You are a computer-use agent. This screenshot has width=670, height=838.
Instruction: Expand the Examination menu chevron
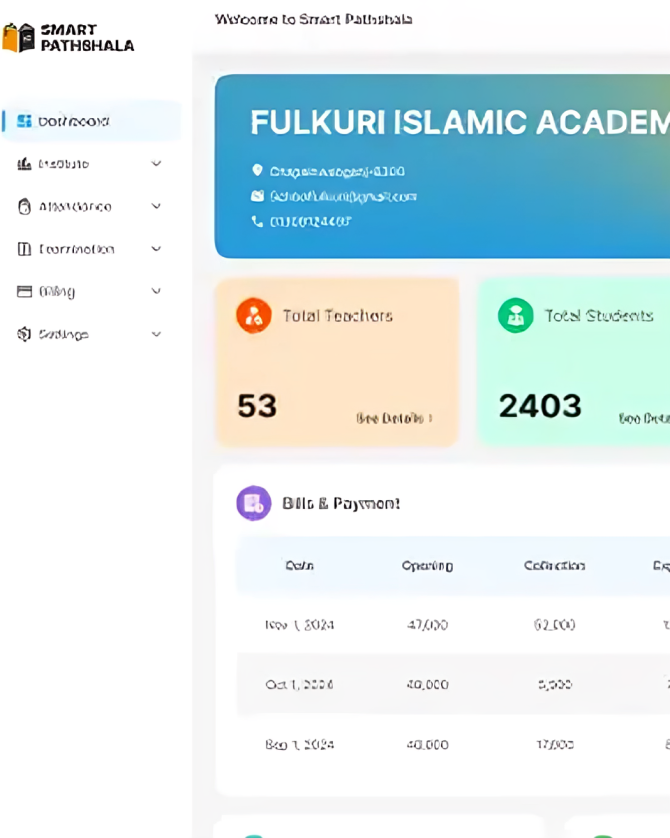click(x=156, y=249)
